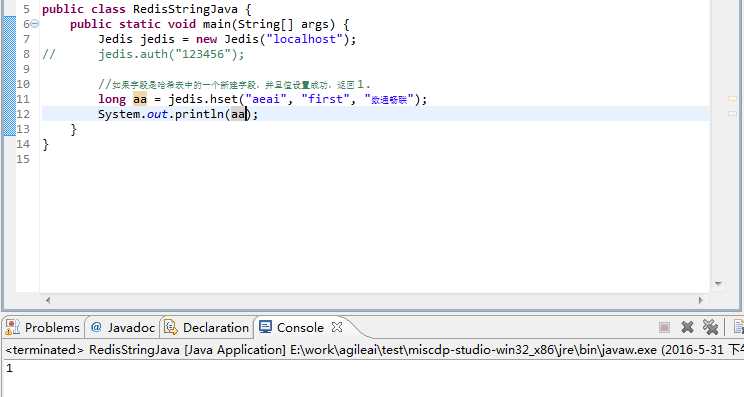Screen dimensions: 744x397
Task: Open the Problems tab
Action: coord(43,328)
